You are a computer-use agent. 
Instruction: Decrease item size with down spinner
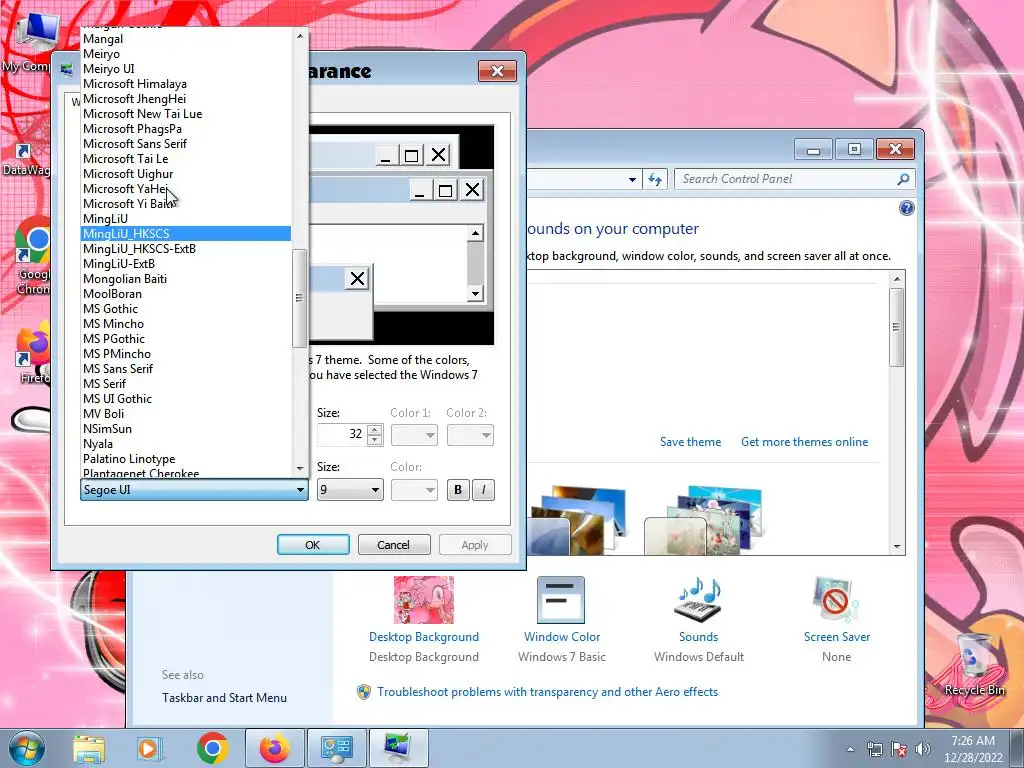coord(374,440)
